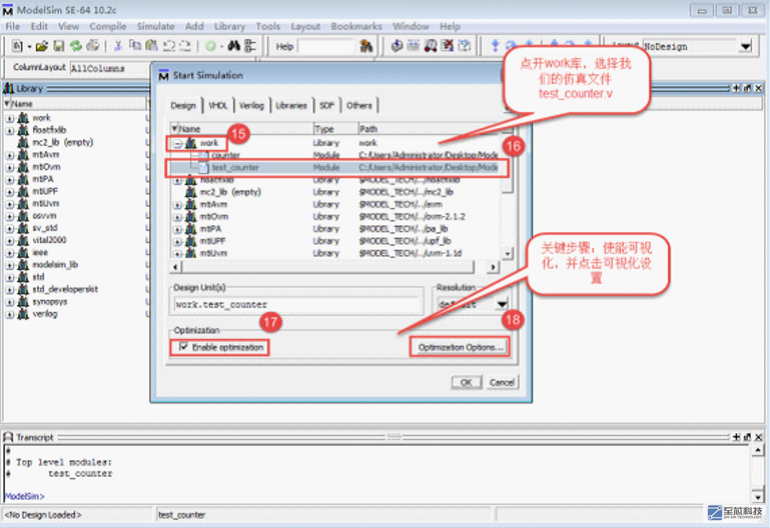
Task: Switch to the Verilog tab
Action: pyautogui.click(x=251, y=106)
